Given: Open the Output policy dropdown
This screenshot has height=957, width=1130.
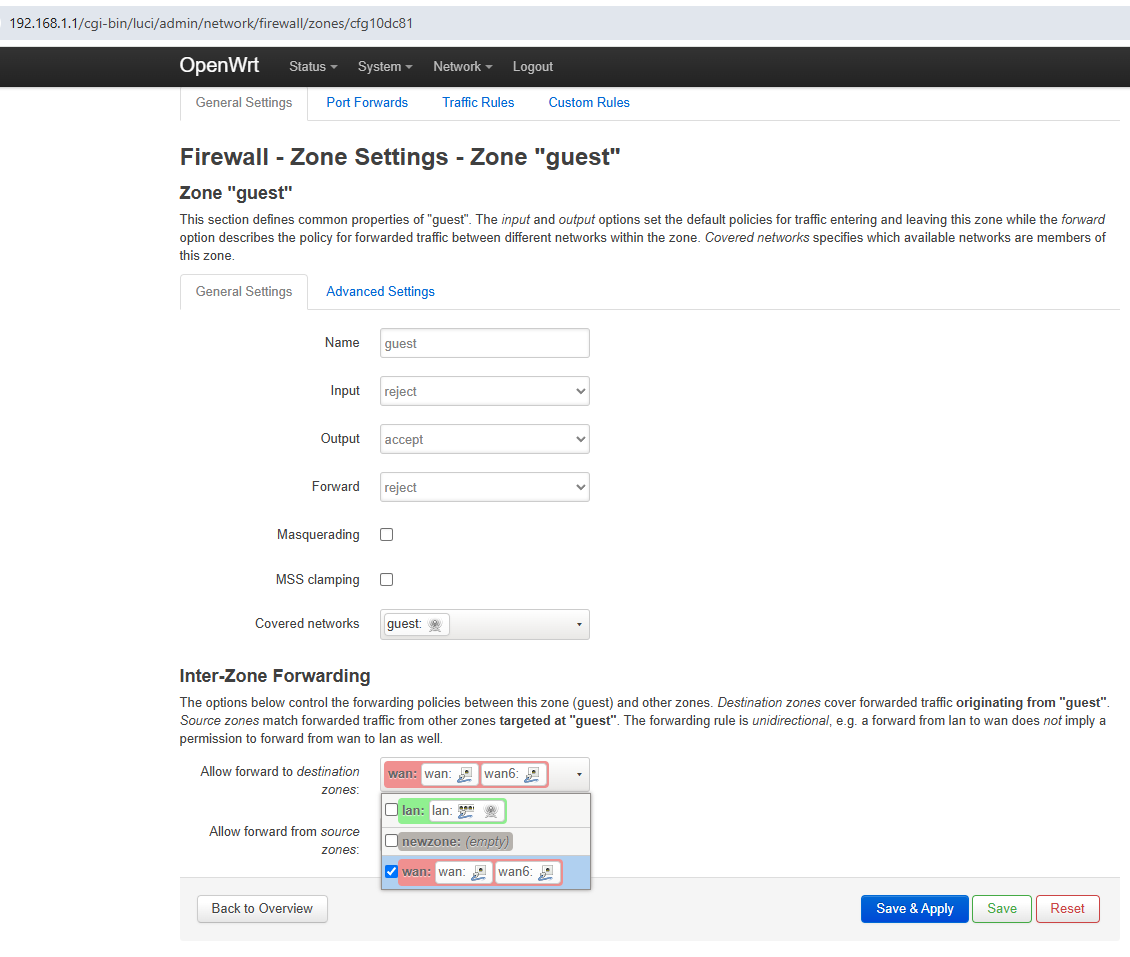Looking at the screenshot, I should pyautogui.click(x=484, y=439).
